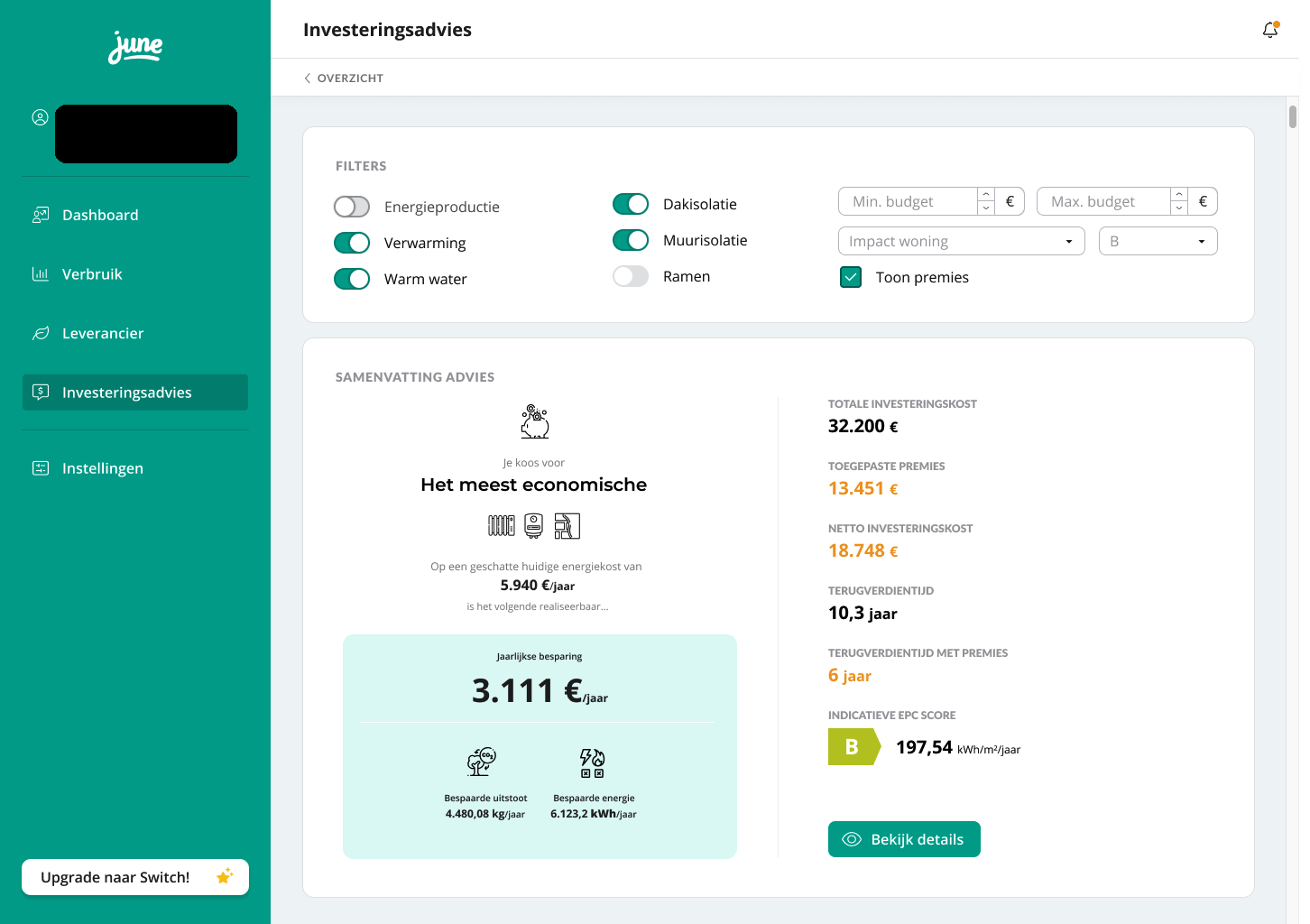Click the 6 jaar payback with premiums
1310x924 pixels.
click(x=850, y=676)
